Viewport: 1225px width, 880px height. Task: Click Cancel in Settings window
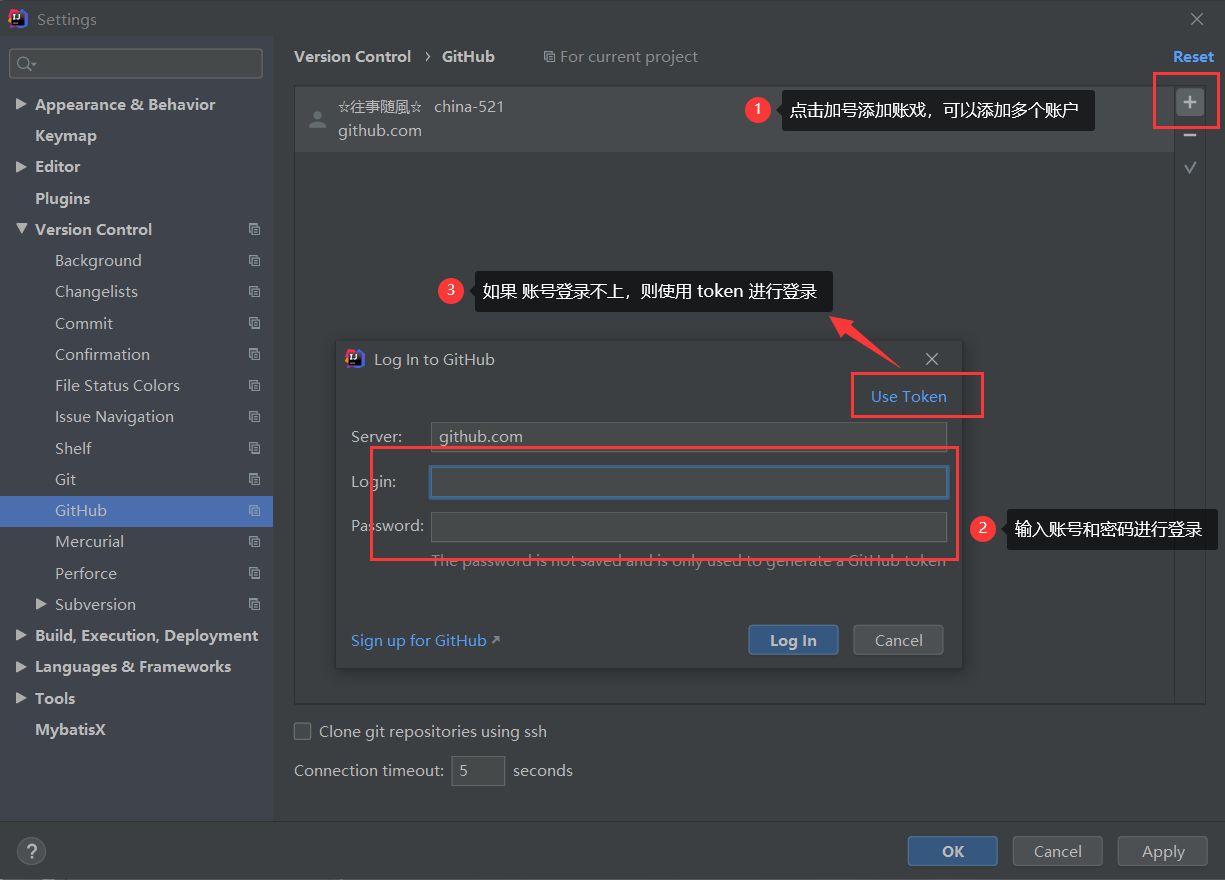(x=1058, y=851)
